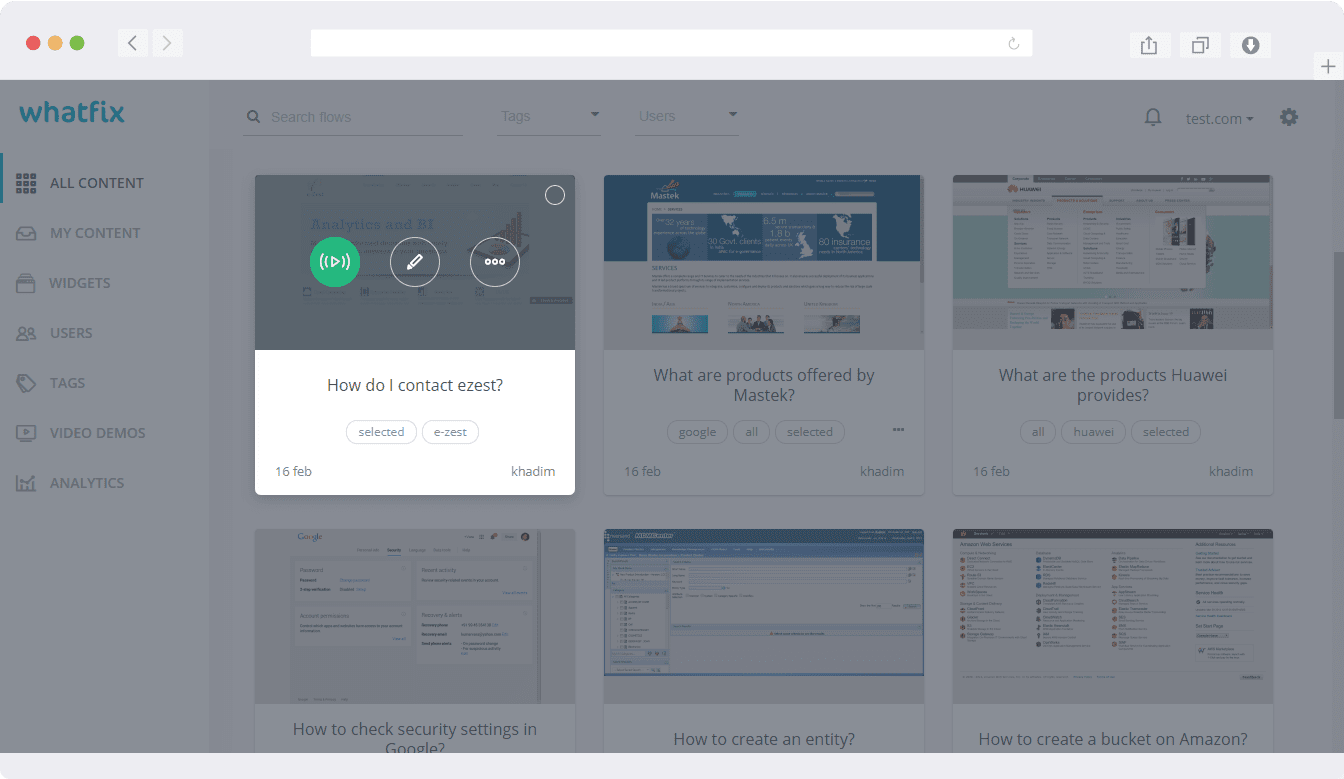Click the Analytics chart icon
This screenshot has width=1344, height=779.
point(26,483)
